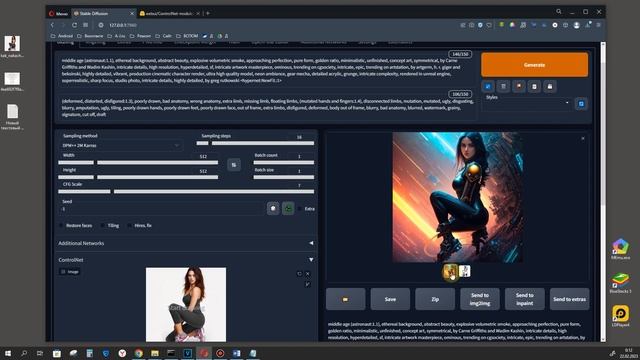Click into the negative prompt text box
The width and height of the screenshot is (640, 360).
[267, 107]
